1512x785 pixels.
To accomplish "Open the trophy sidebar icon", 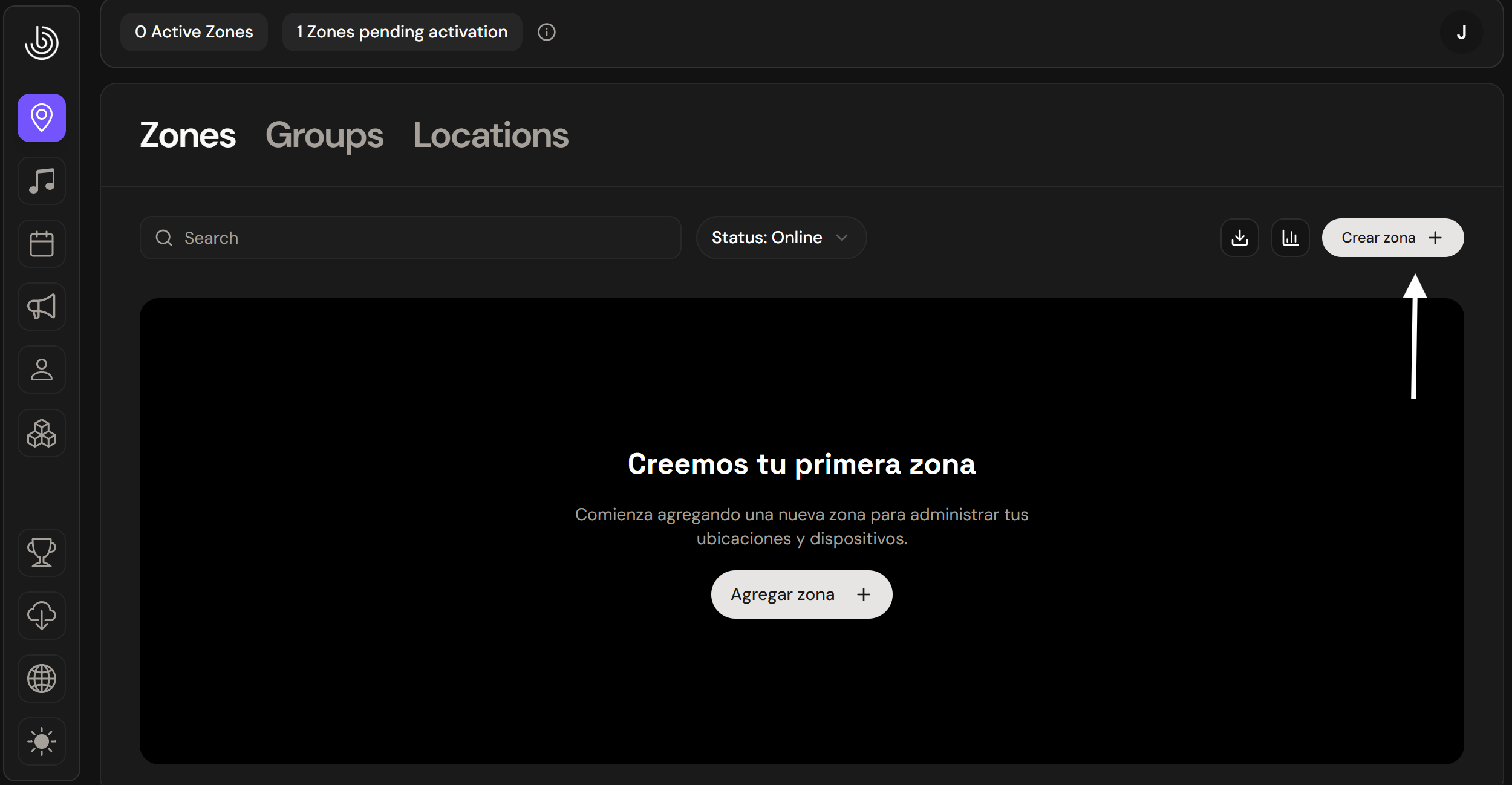I will pos(42,552).
